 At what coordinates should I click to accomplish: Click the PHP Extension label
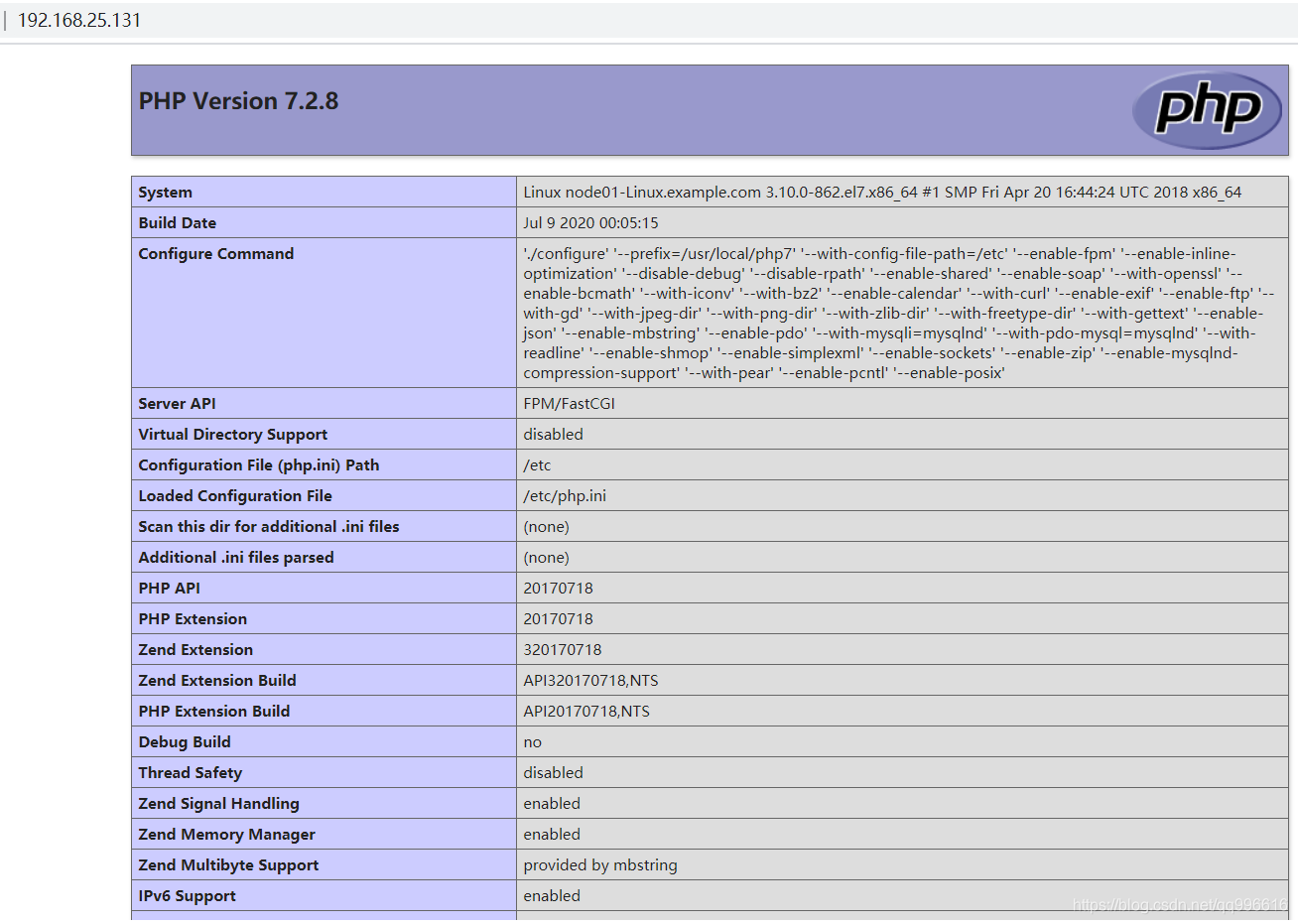[x=193, y=619]
